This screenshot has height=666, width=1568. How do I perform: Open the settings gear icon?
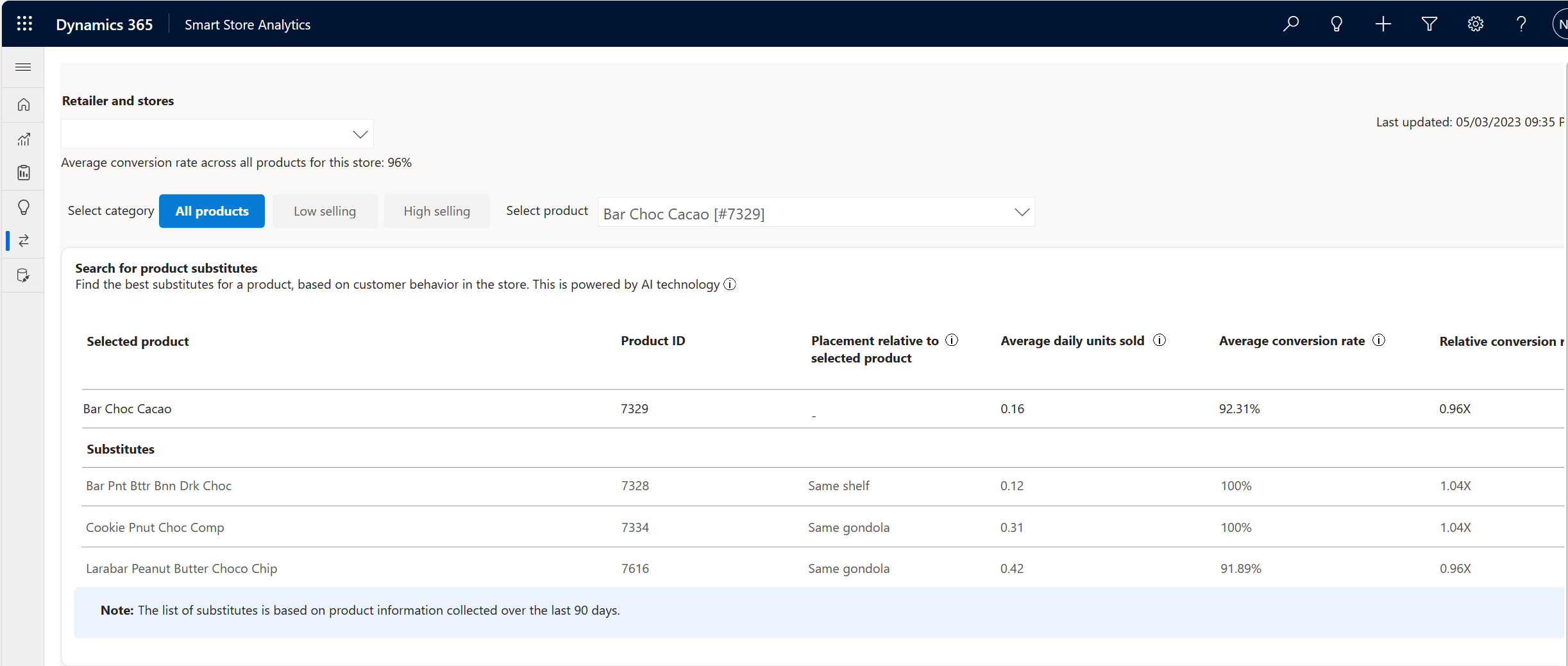coord(1476,24)
